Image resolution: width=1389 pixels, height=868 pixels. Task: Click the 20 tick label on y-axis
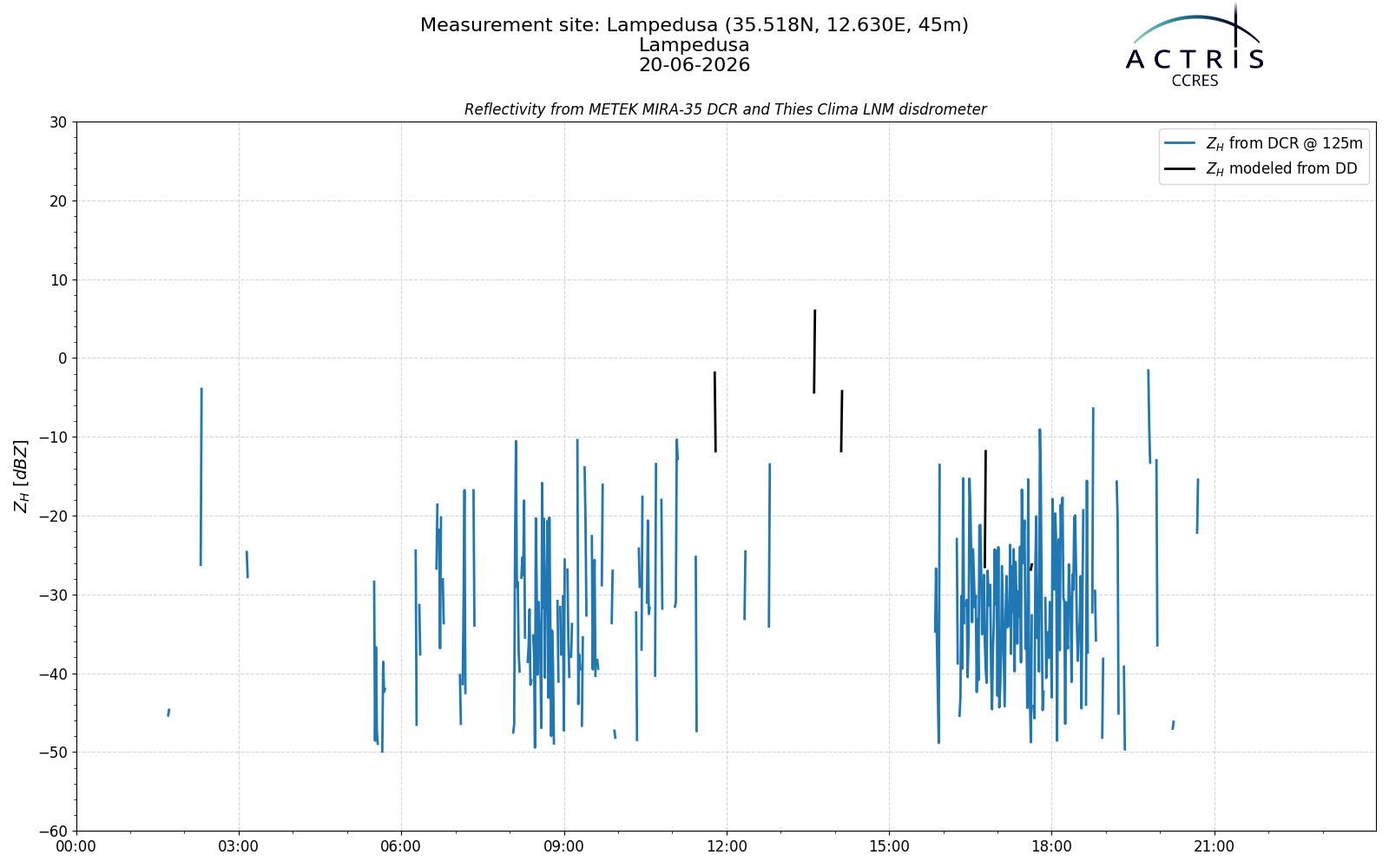click(x=58, y=201)
